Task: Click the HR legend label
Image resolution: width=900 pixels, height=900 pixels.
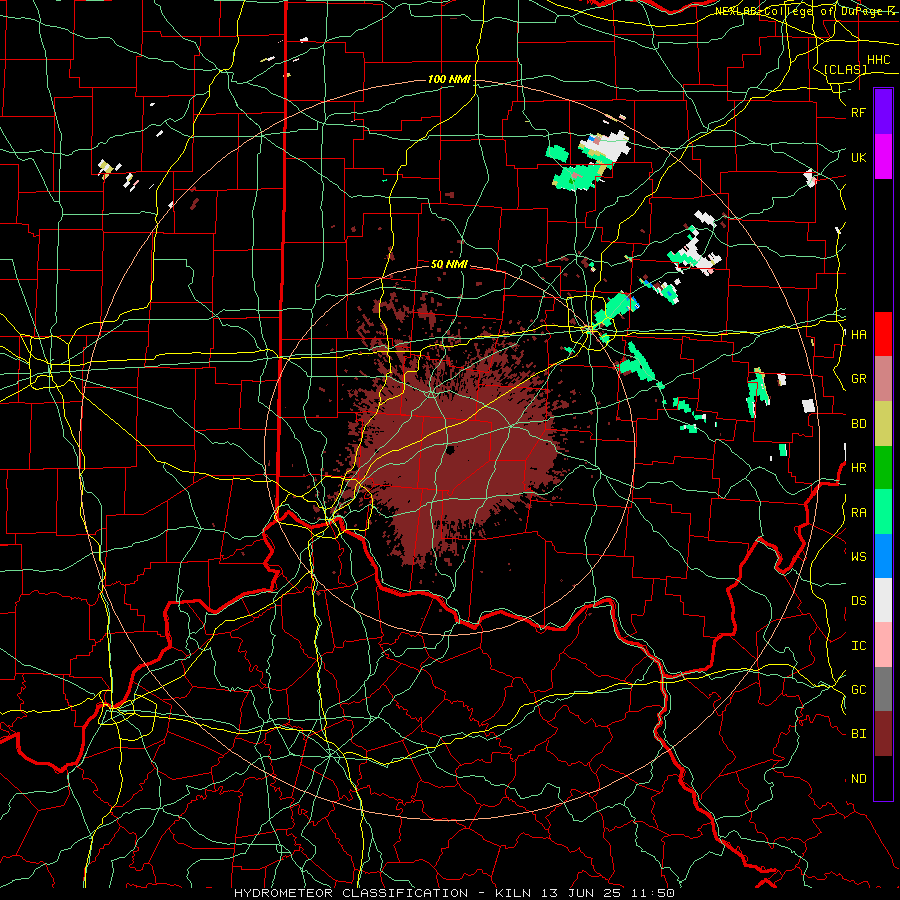Action: 858,468
